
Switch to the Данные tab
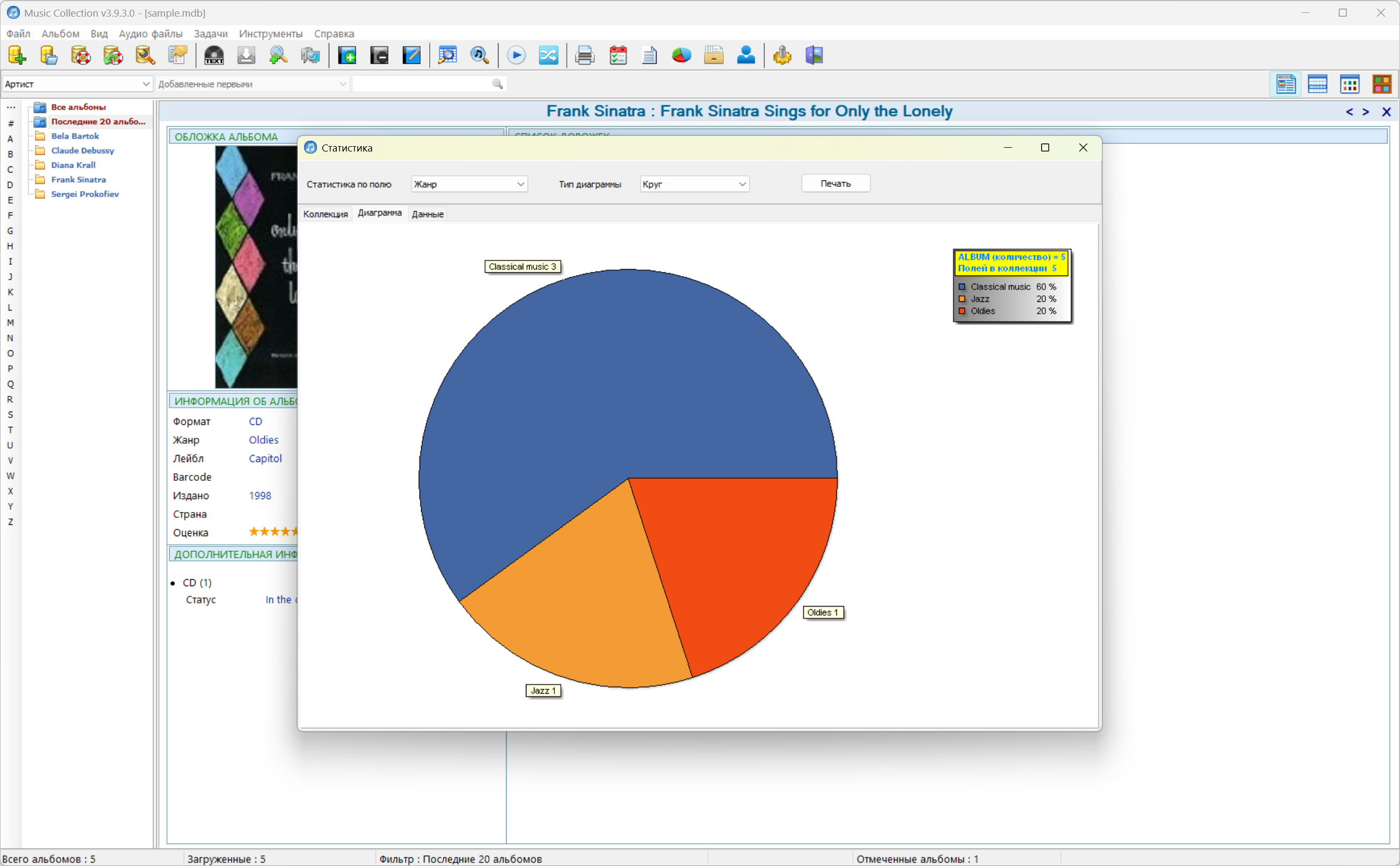coord(428,214)
